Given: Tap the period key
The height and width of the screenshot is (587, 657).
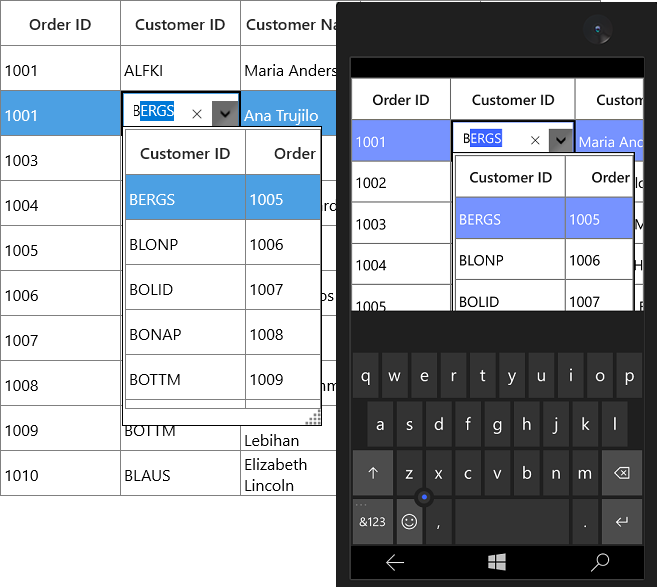Looking at the screenshot, I should 585,521.
